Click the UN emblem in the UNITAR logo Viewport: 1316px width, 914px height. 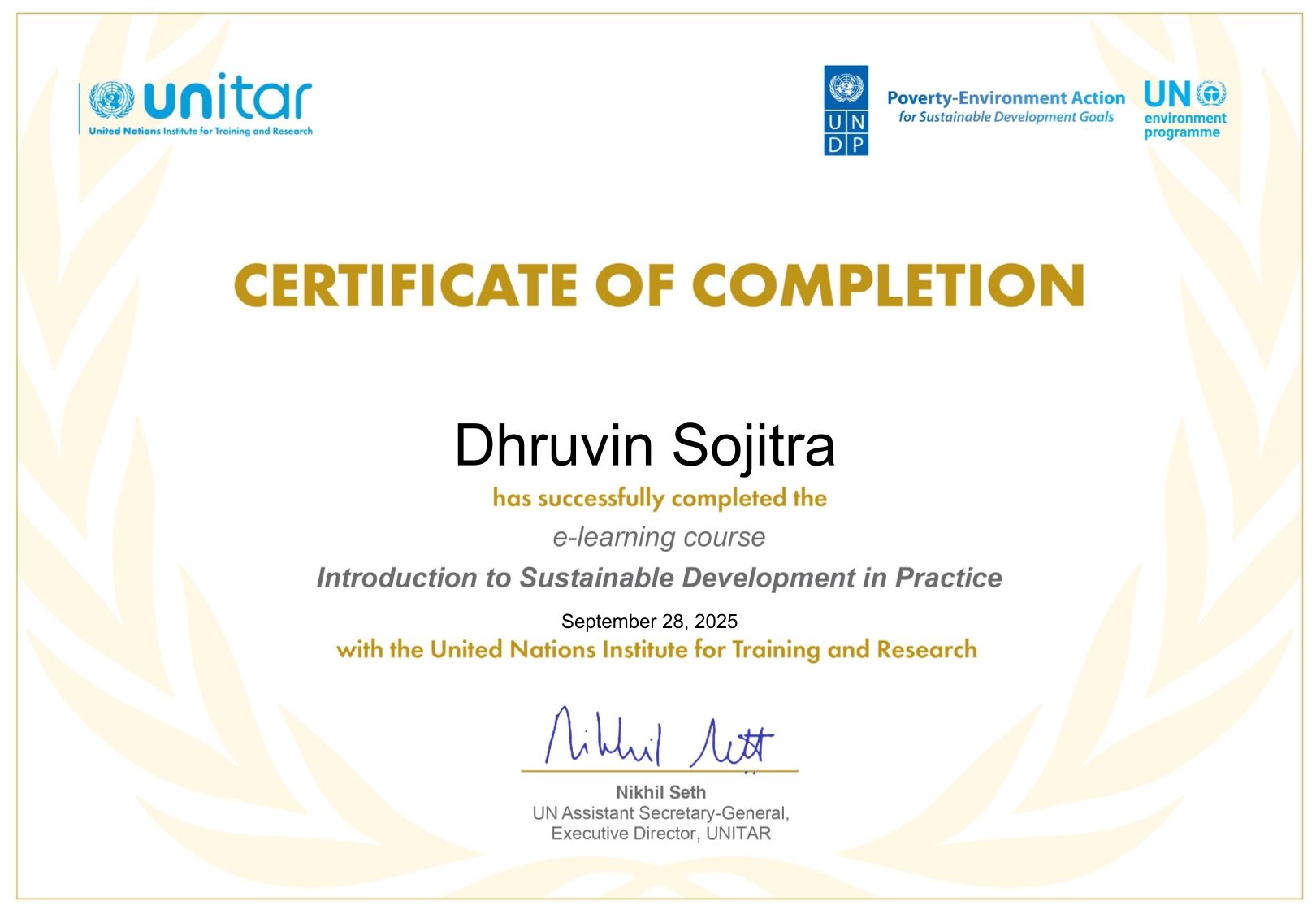click(111, 100)
